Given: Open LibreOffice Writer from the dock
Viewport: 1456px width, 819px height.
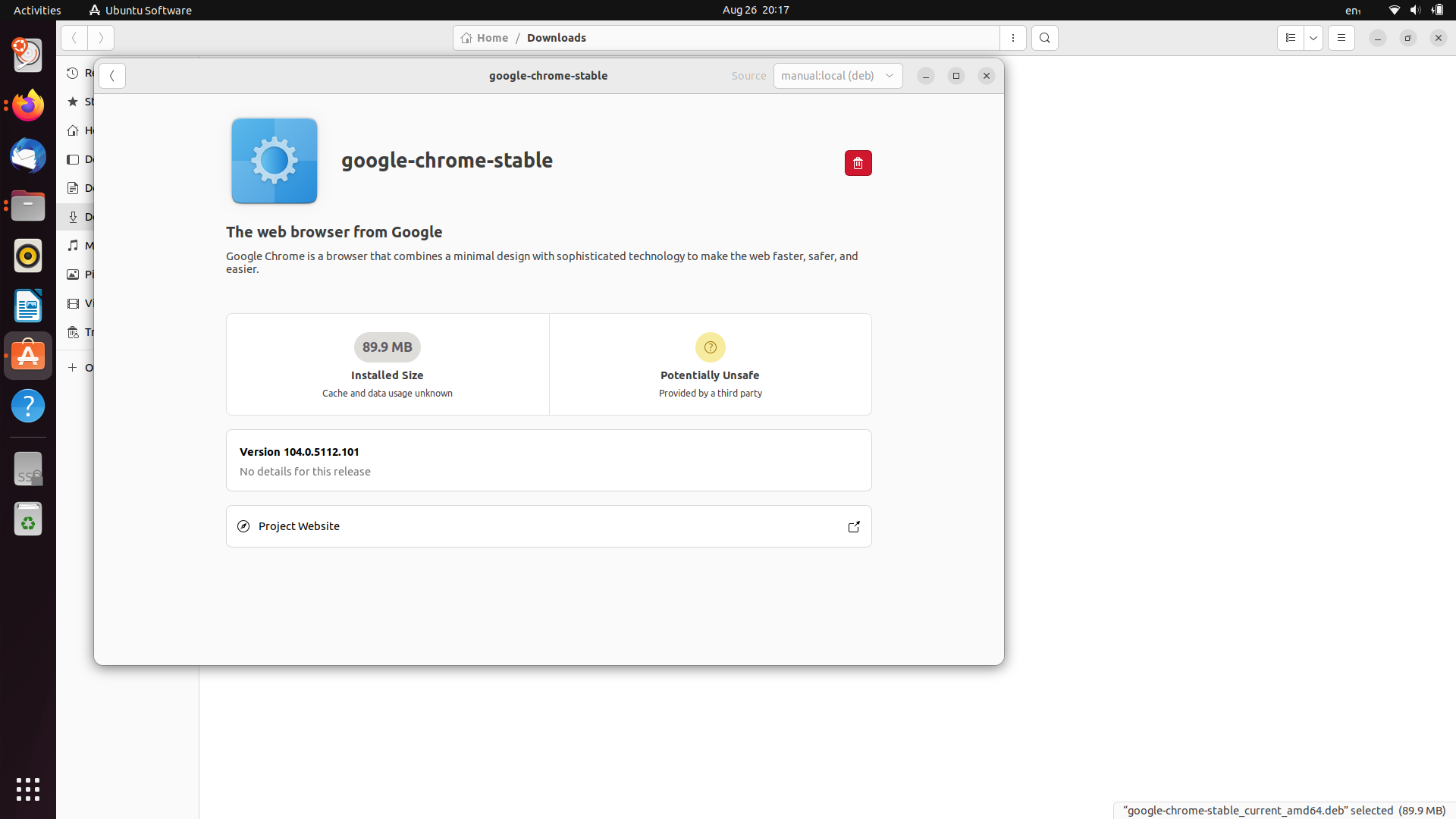Looking at the screenshot, I should click(28, 306).
